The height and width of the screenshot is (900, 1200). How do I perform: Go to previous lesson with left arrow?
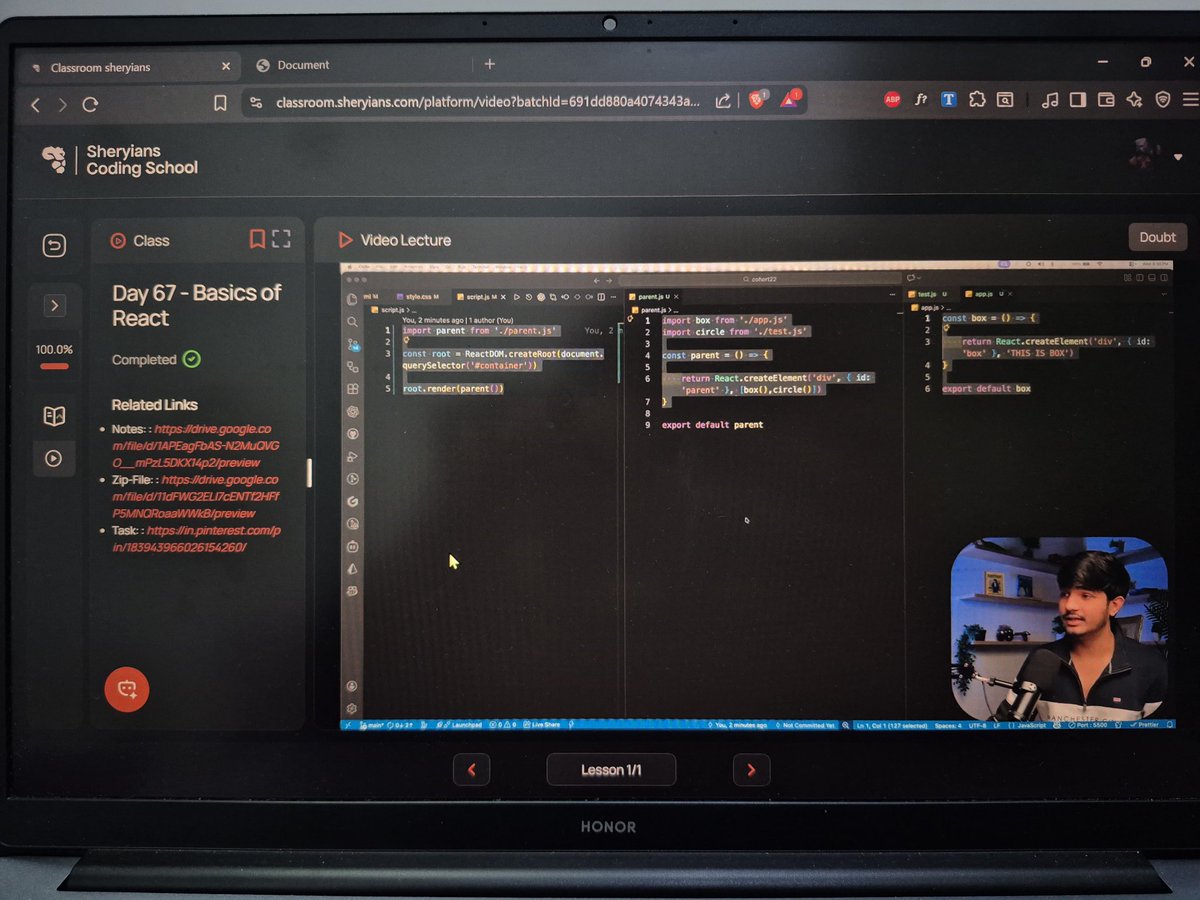pos(472,770)
